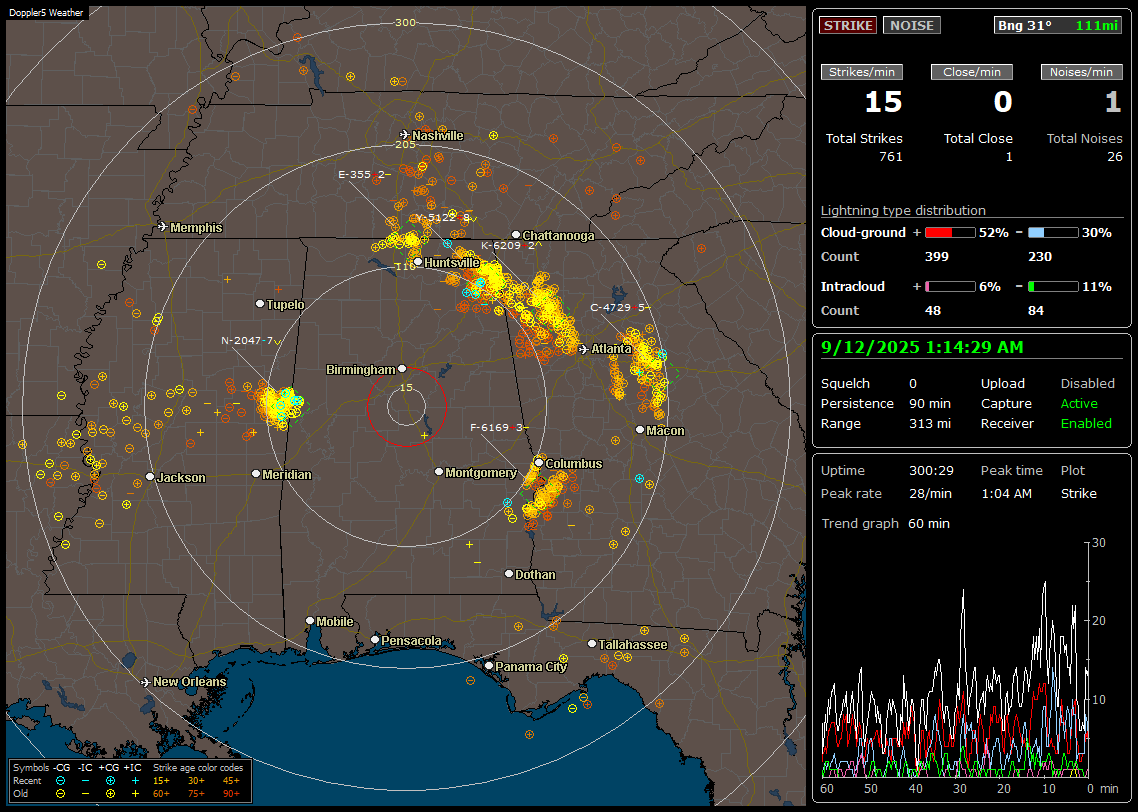The height and width of the screenshot is (812, 1138).
Task: Click the positive cloud-ground red bar
Action: [x=950, y=233]
